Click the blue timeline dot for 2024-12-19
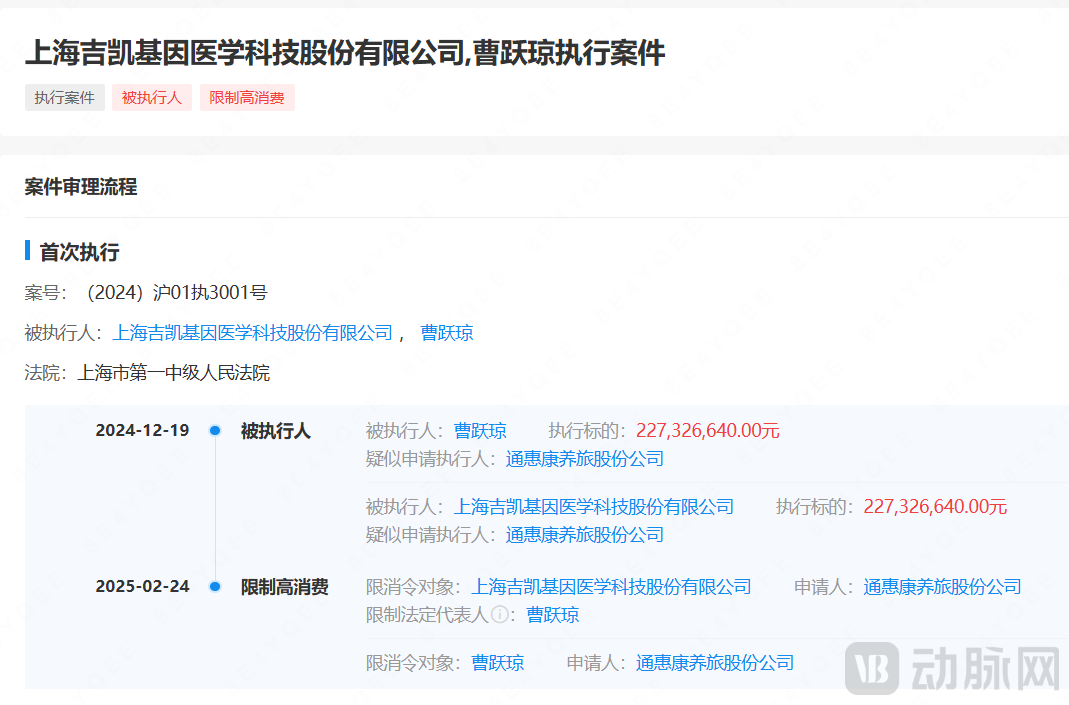Viewport: 1069px width, 705px height. tap(214, 431)
